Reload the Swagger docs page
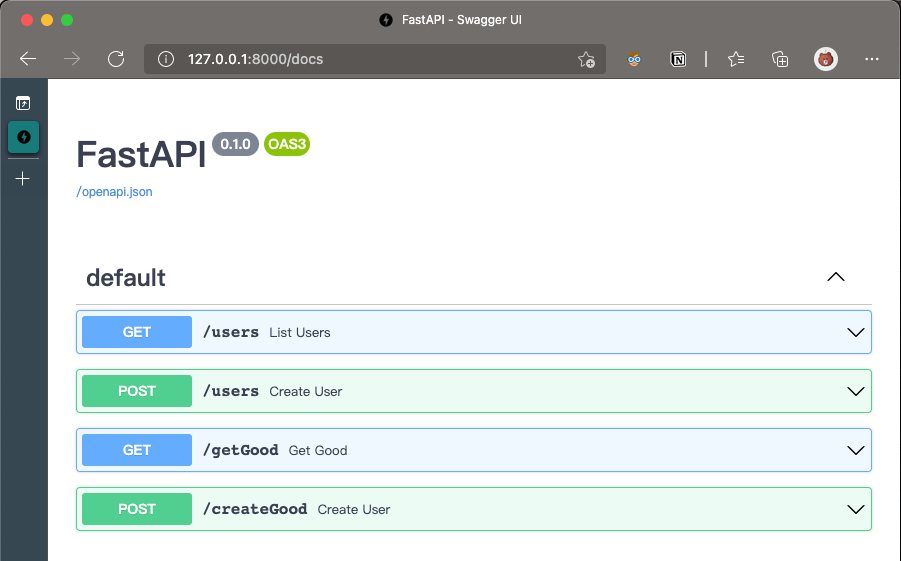Image resolution: width=901 pixels, height=561 pixels. pos(116,59)
